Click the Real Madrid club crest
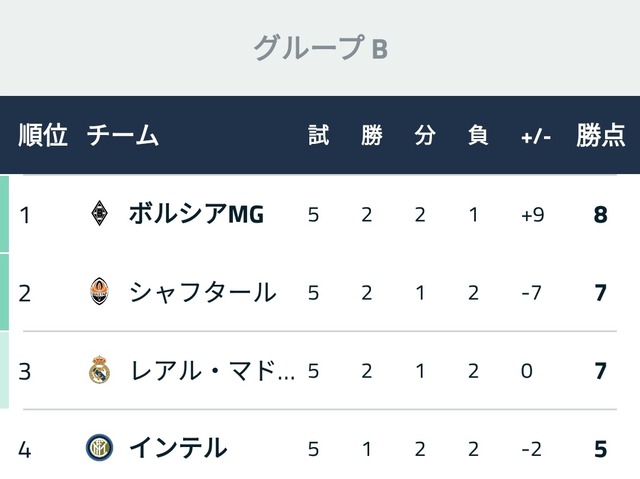The height and width of the screenshot is (479, 640). [x=98, y=370]
